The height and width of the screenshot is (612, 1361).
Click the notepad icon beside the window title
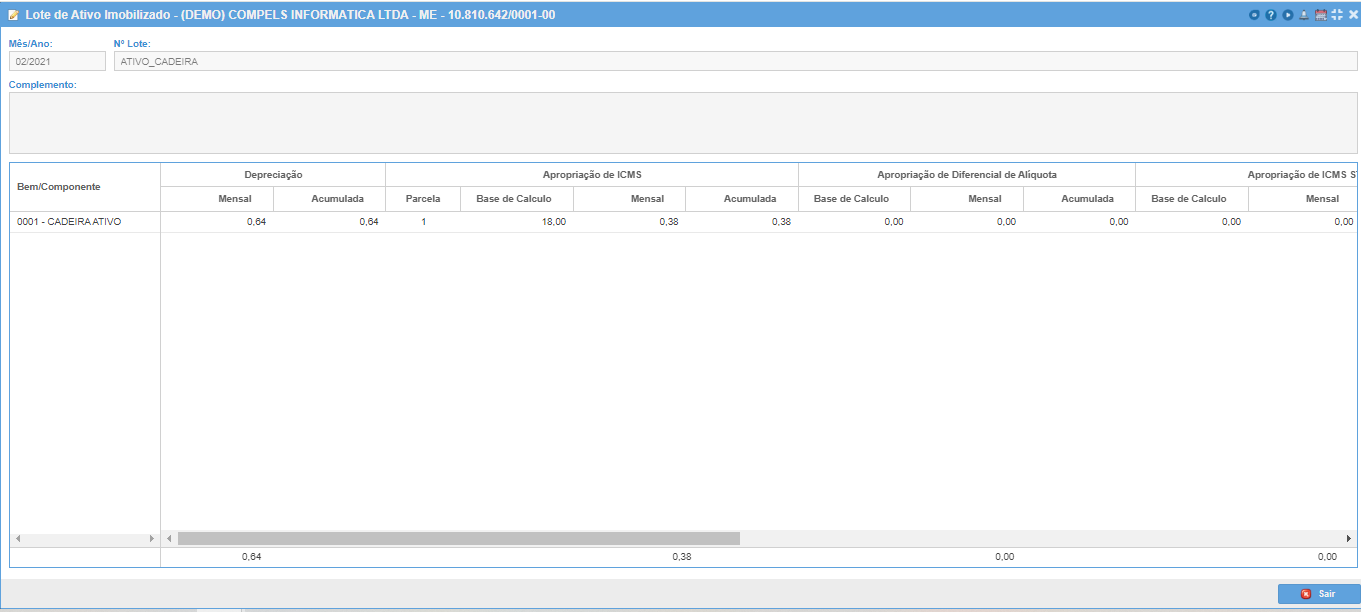14,15
